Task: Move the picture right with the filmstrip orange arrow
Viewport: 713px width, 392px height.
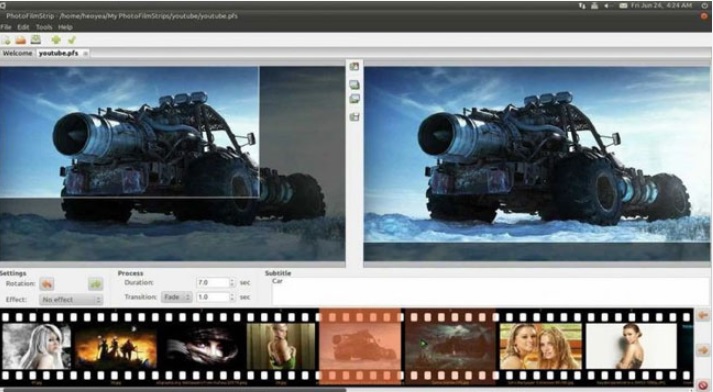Action: 703,350
